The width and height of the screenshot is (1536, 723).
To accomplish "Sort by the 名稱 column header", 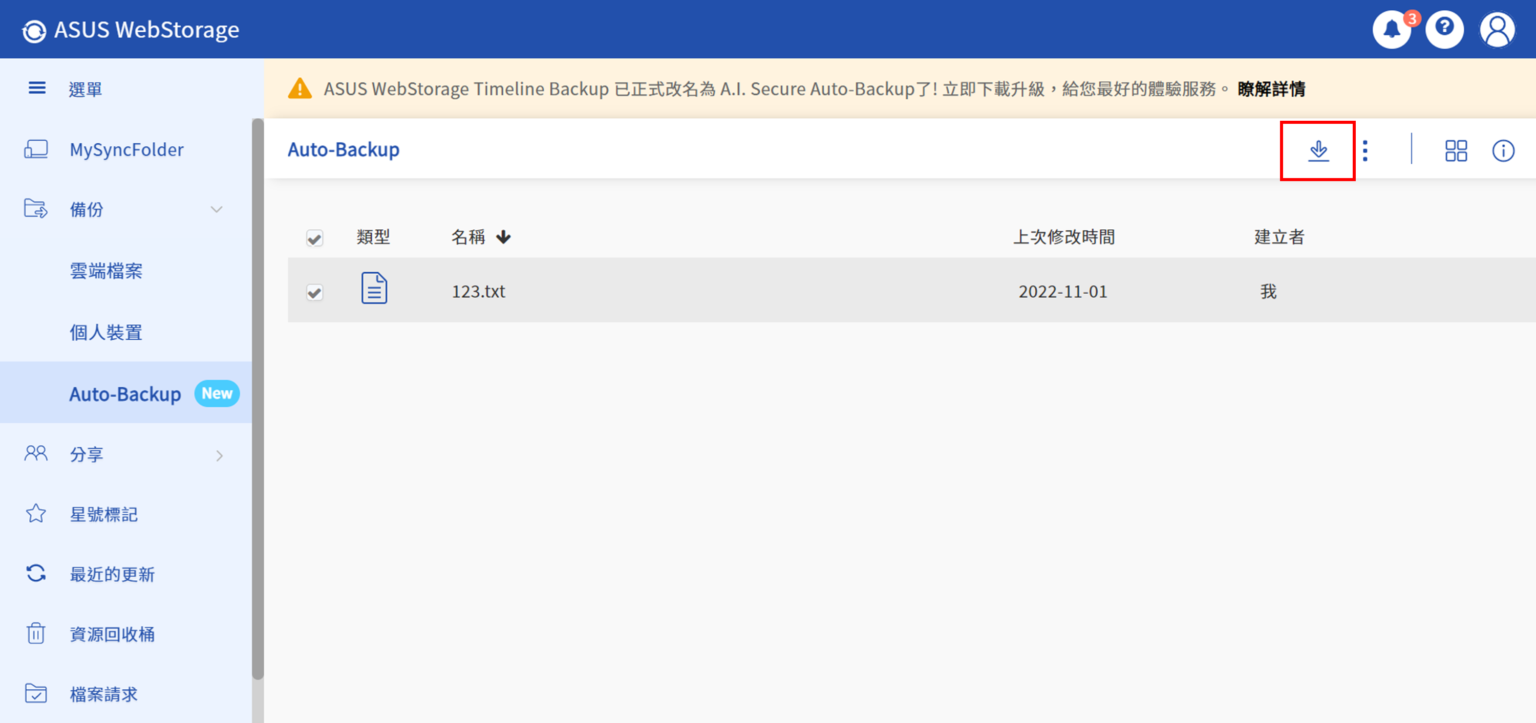I will pos(468,237).
